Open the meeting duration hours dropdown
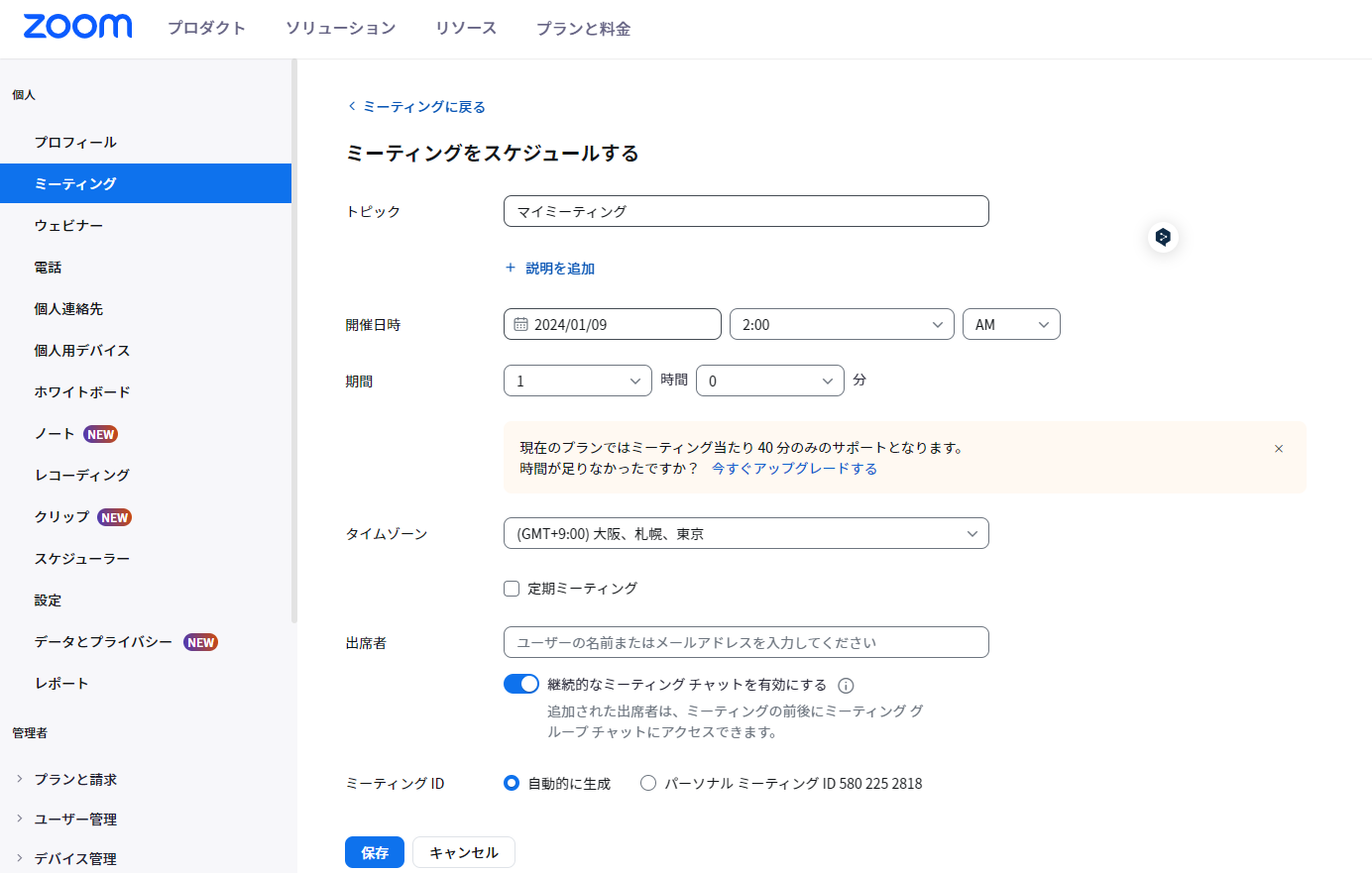The height and width of the screenshot is (873, 1372). (577, 380)
